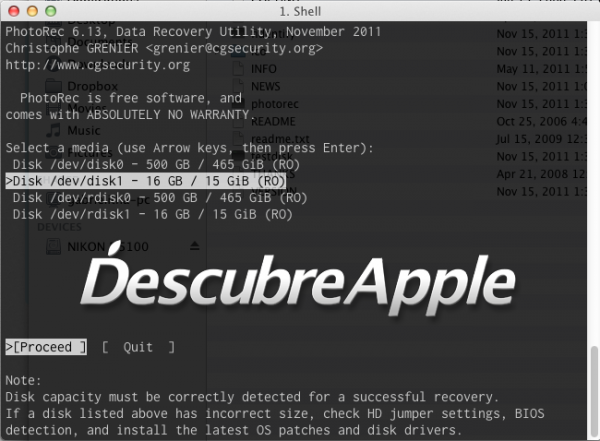Image resolution: width=600 pixels, height=441 pixels.
Task: Select readme.txt file in background Finder list
Action: [280, 139]
